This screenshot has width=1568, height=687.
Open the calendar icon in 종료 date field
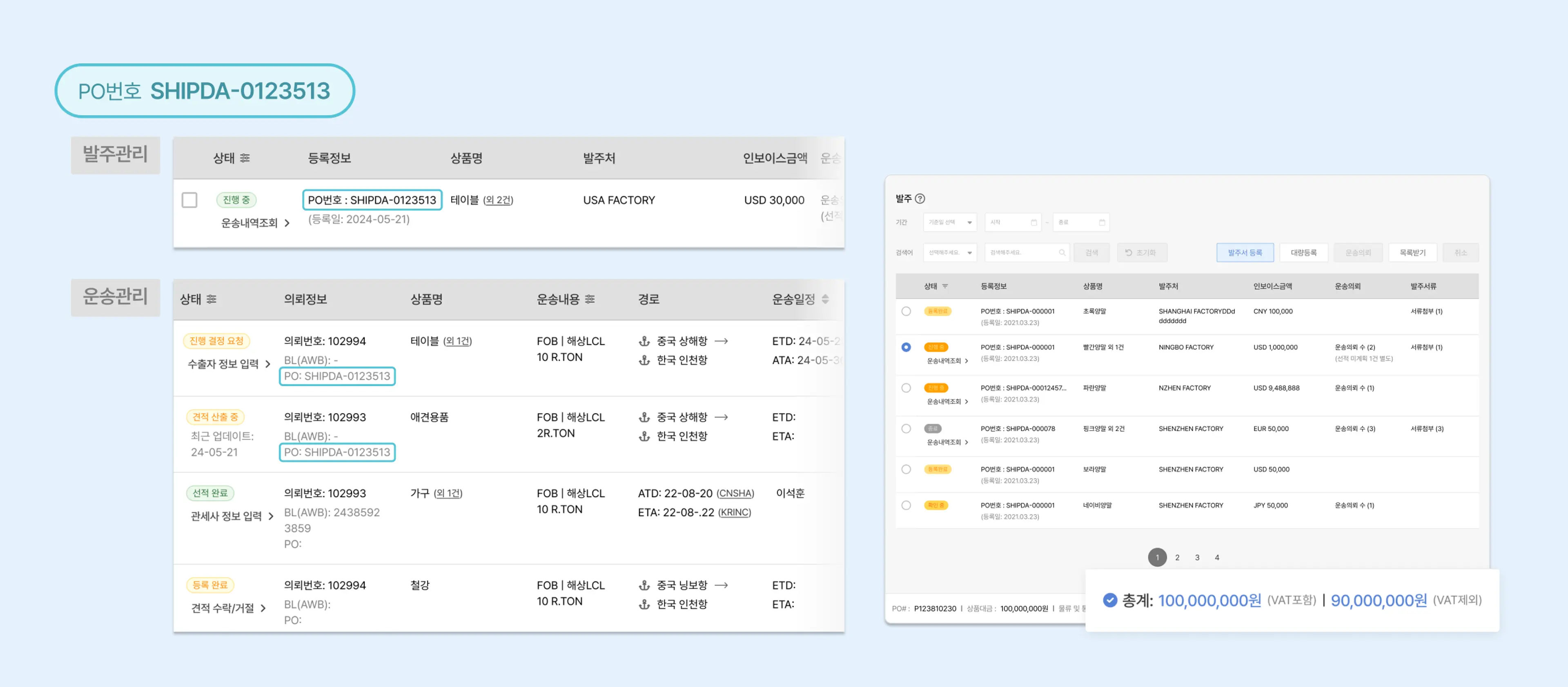(x=1101, y=222)
